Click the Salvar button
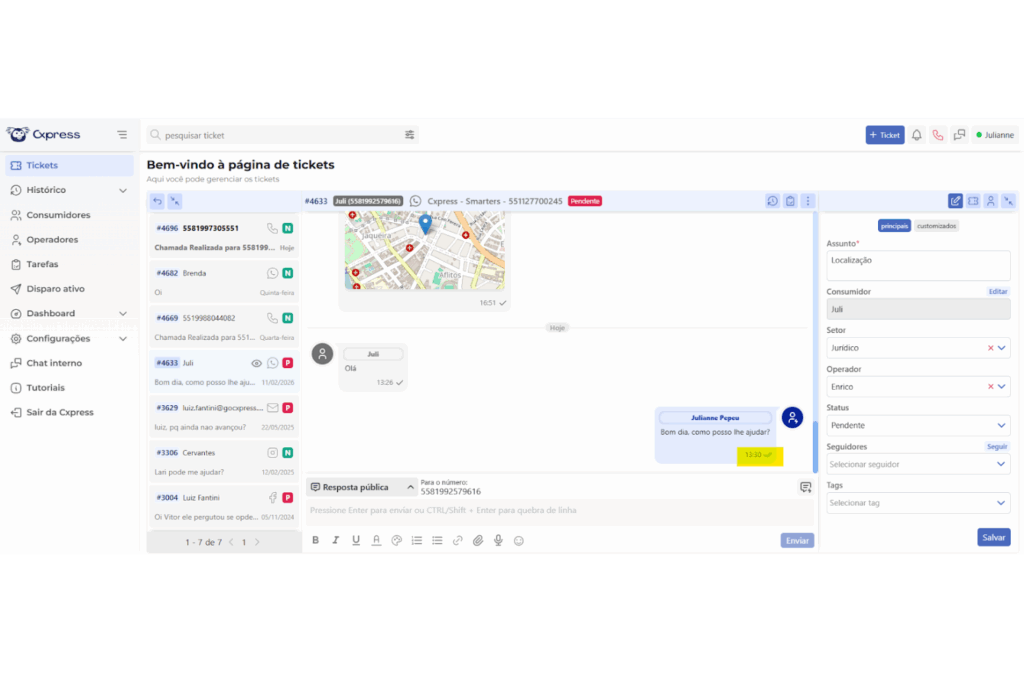The height and width of the screenshot is (673, 1024). point(993,537)
